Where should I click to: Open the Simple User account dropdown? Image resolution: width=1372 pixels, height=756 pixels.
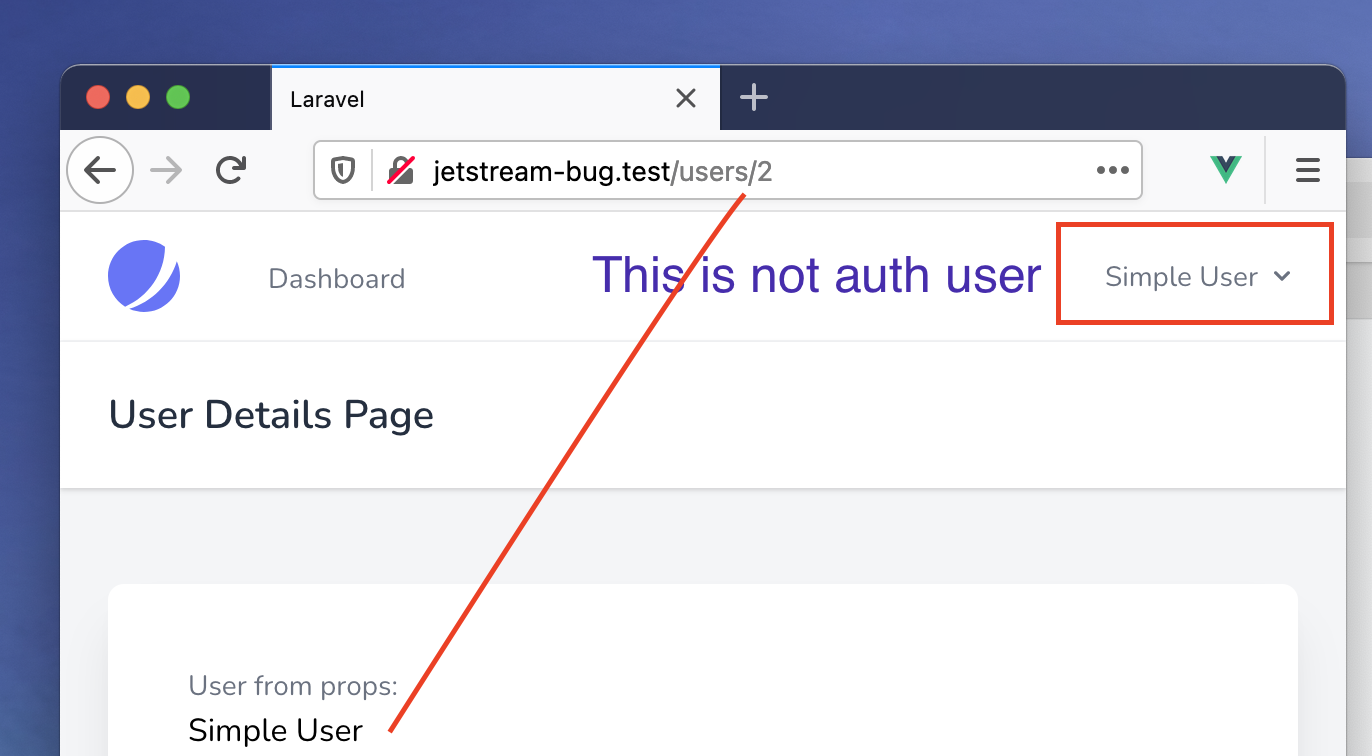point(1180,277)
